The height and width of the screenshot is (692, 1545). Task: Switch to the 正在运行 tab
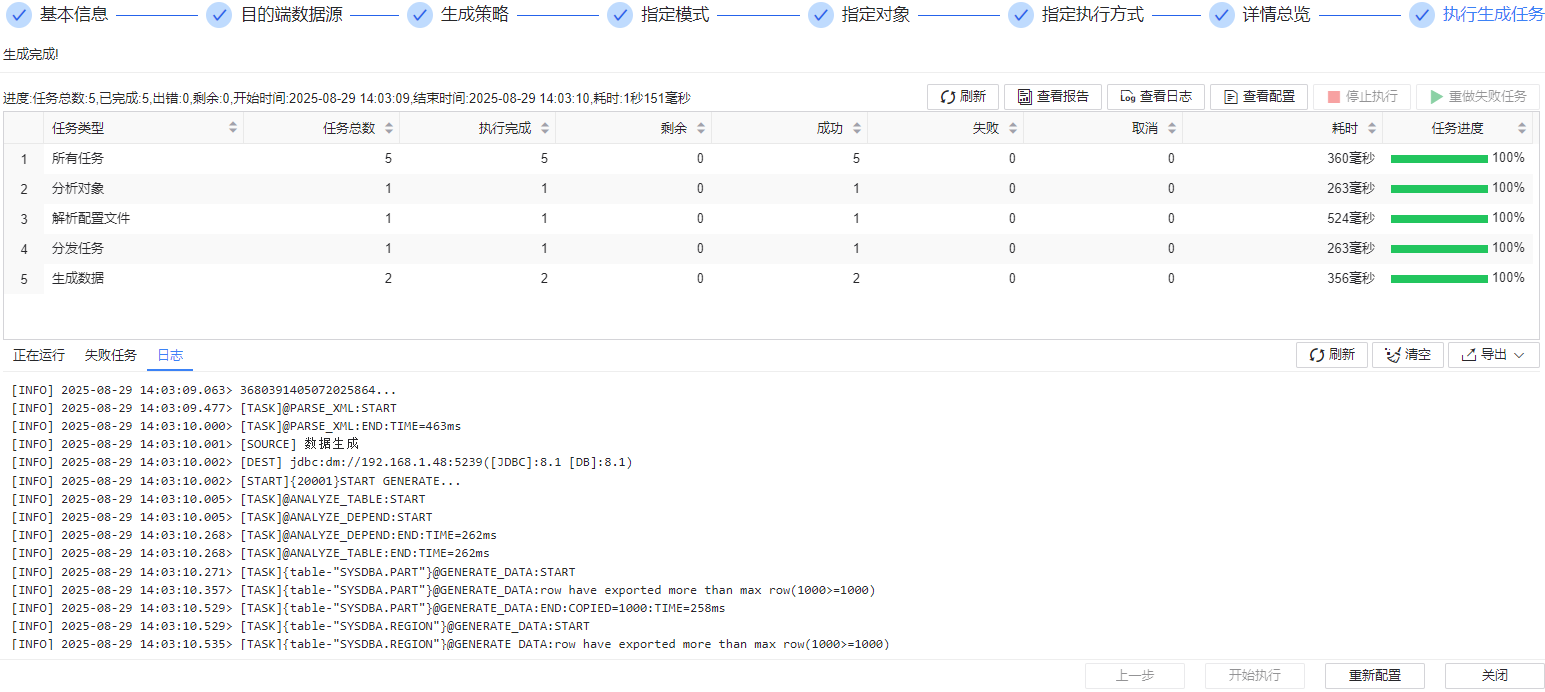click(39, 355)
